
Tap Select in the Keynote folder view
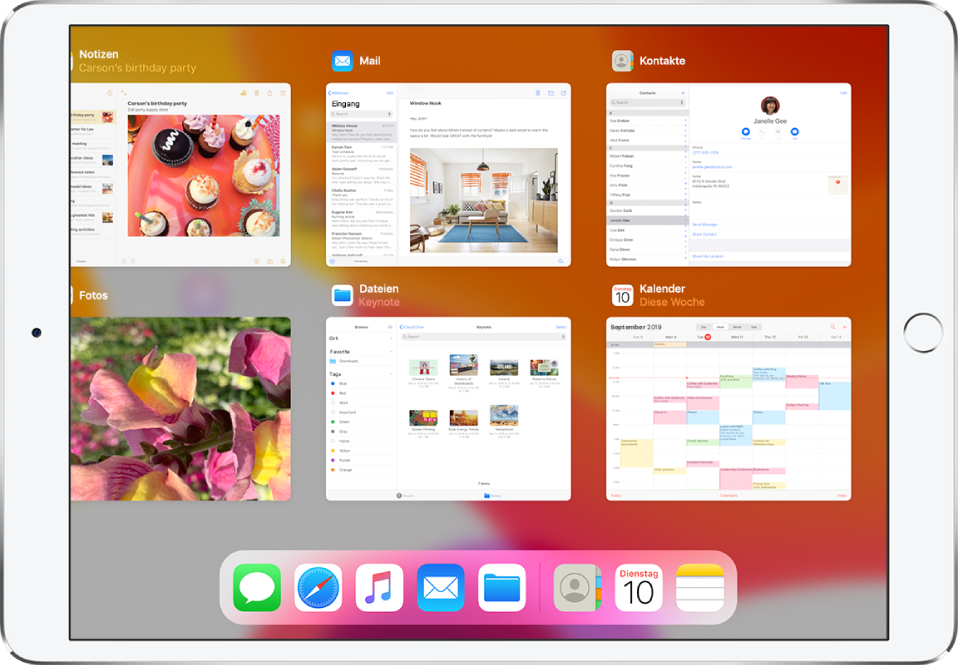561,327
